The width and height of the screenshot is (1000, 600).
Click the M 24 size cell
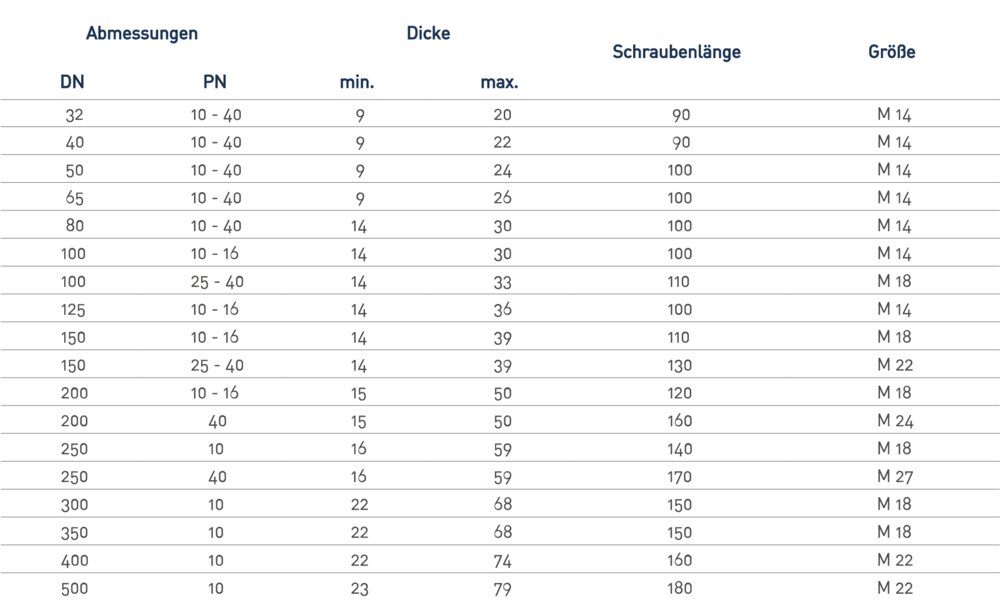coord(895,421)
